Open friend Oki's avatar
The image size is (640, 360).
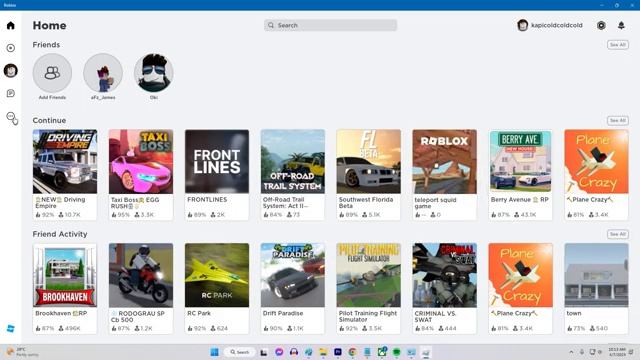153,73
